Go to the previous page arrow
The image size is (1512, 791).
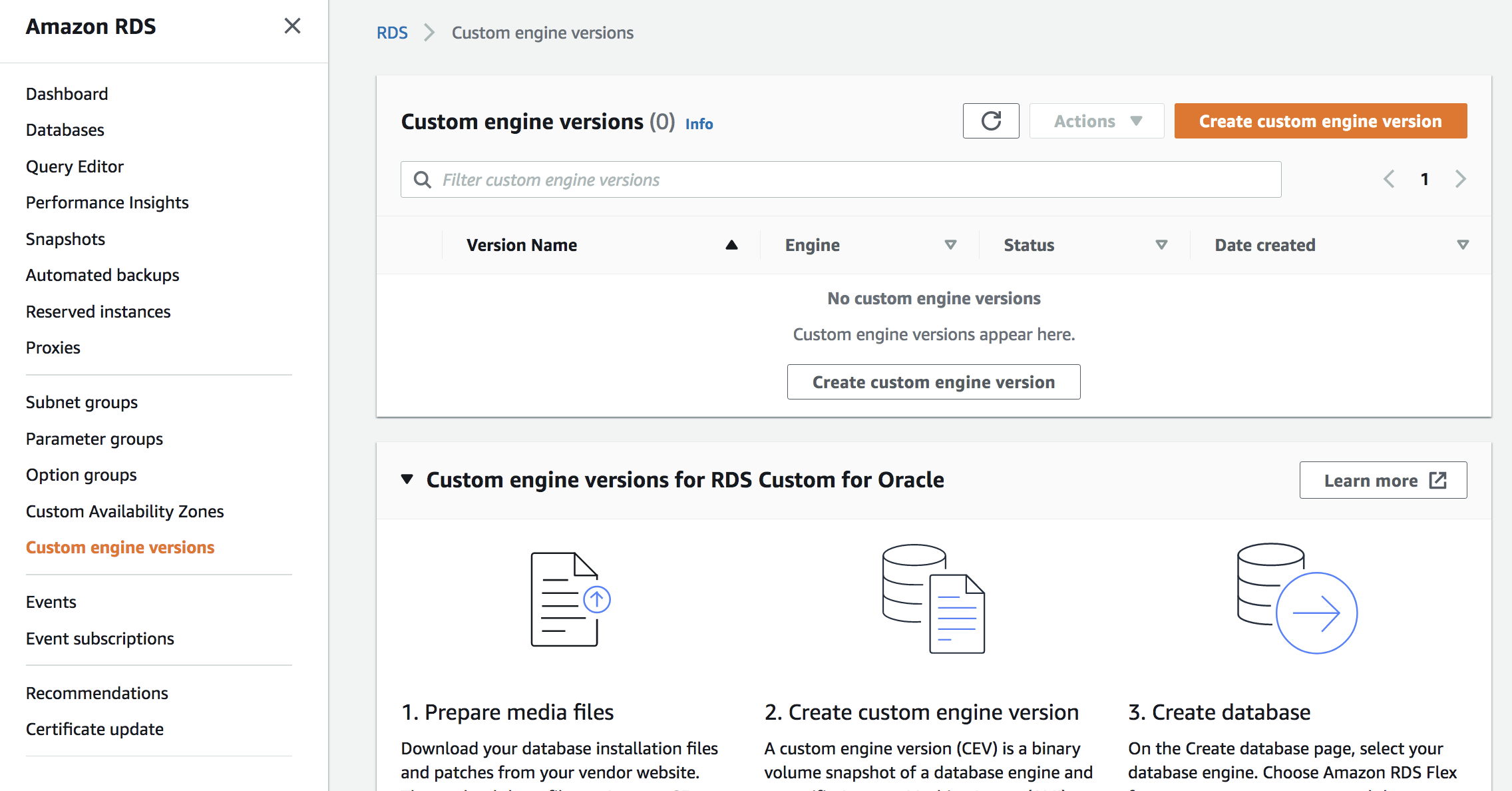tap(1389, 179)
